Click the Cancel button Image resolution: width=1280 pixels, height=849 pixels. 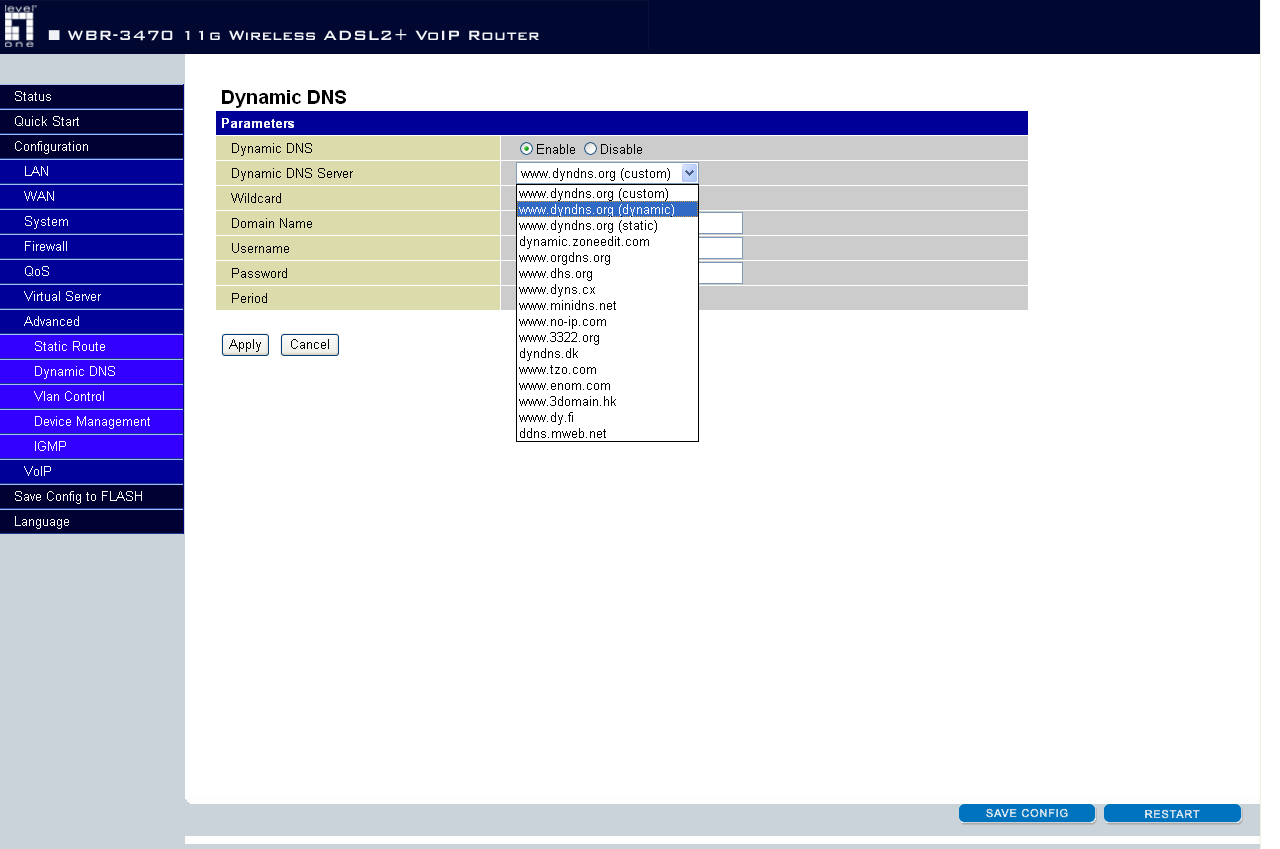tap(310, 345)
